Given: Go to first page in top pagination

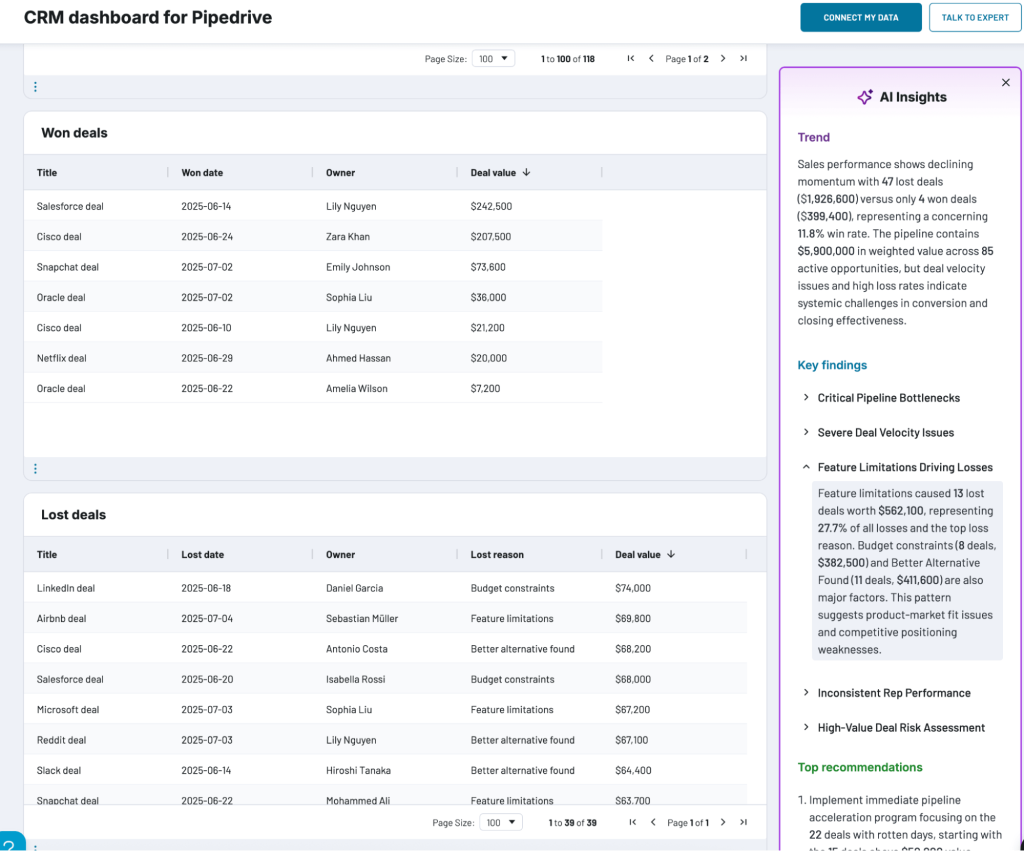Looking at the screenshot, I should tap(631, 58).
